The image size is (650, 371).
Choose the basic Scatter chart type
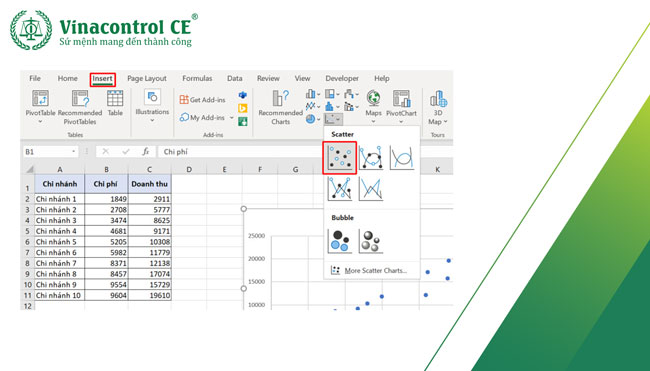click(x=340, y=158)
